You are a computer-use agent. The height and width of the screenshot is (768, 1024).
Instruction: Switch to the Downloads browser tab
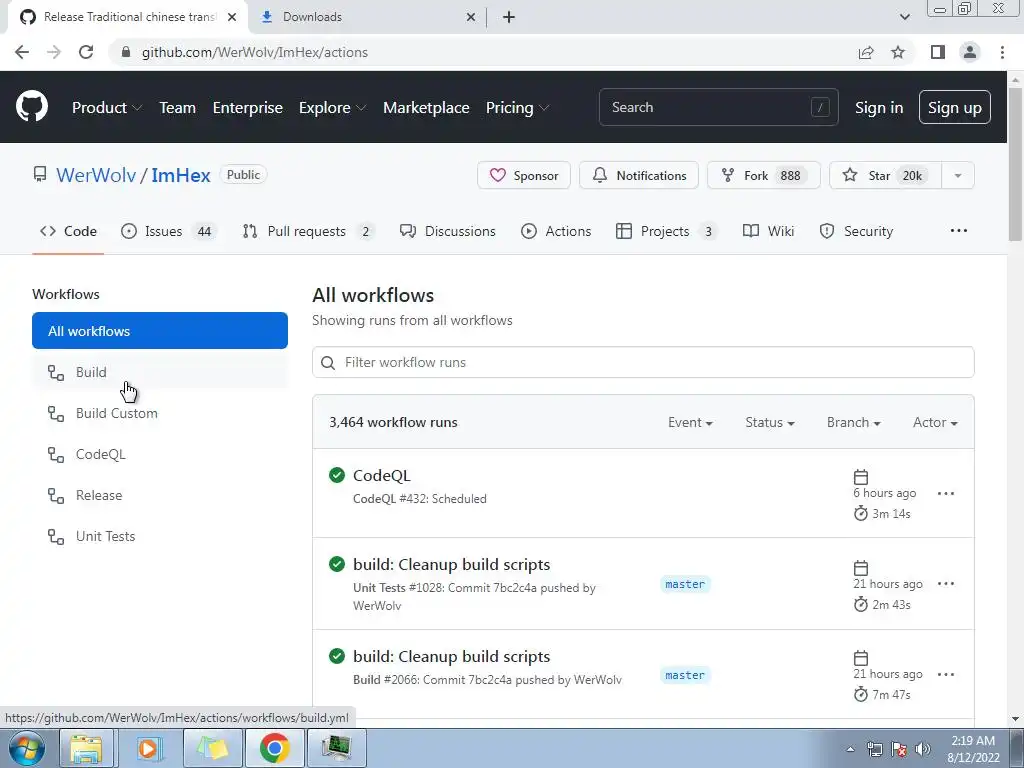[364, 17]
